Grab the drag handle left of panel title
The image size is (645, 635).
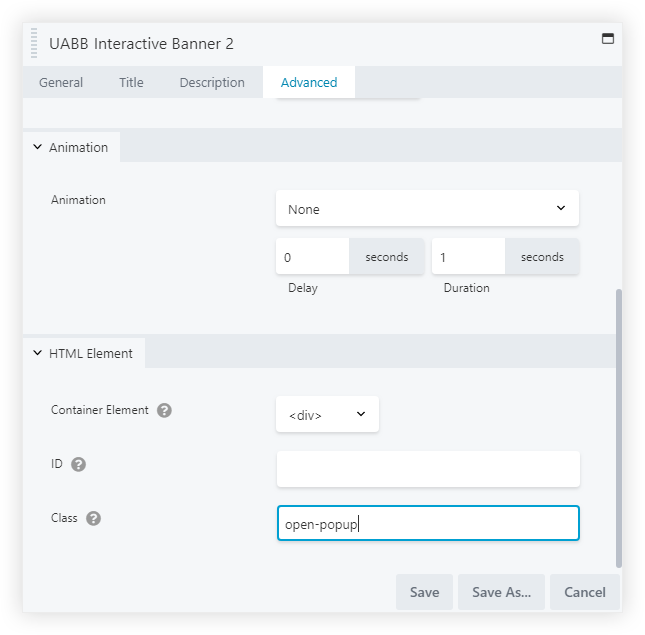click(x=34, y=44)
